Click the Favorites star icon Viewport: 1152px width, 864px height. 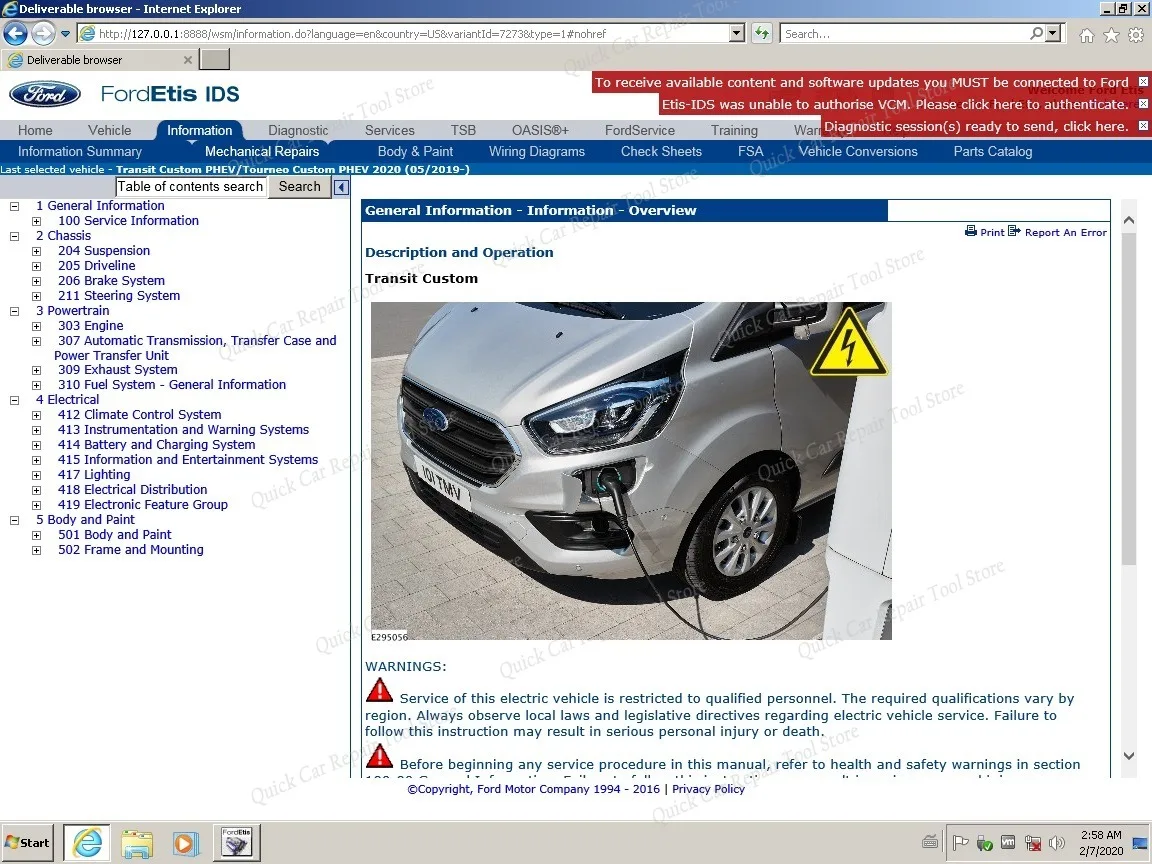[x=1111, y=34]
